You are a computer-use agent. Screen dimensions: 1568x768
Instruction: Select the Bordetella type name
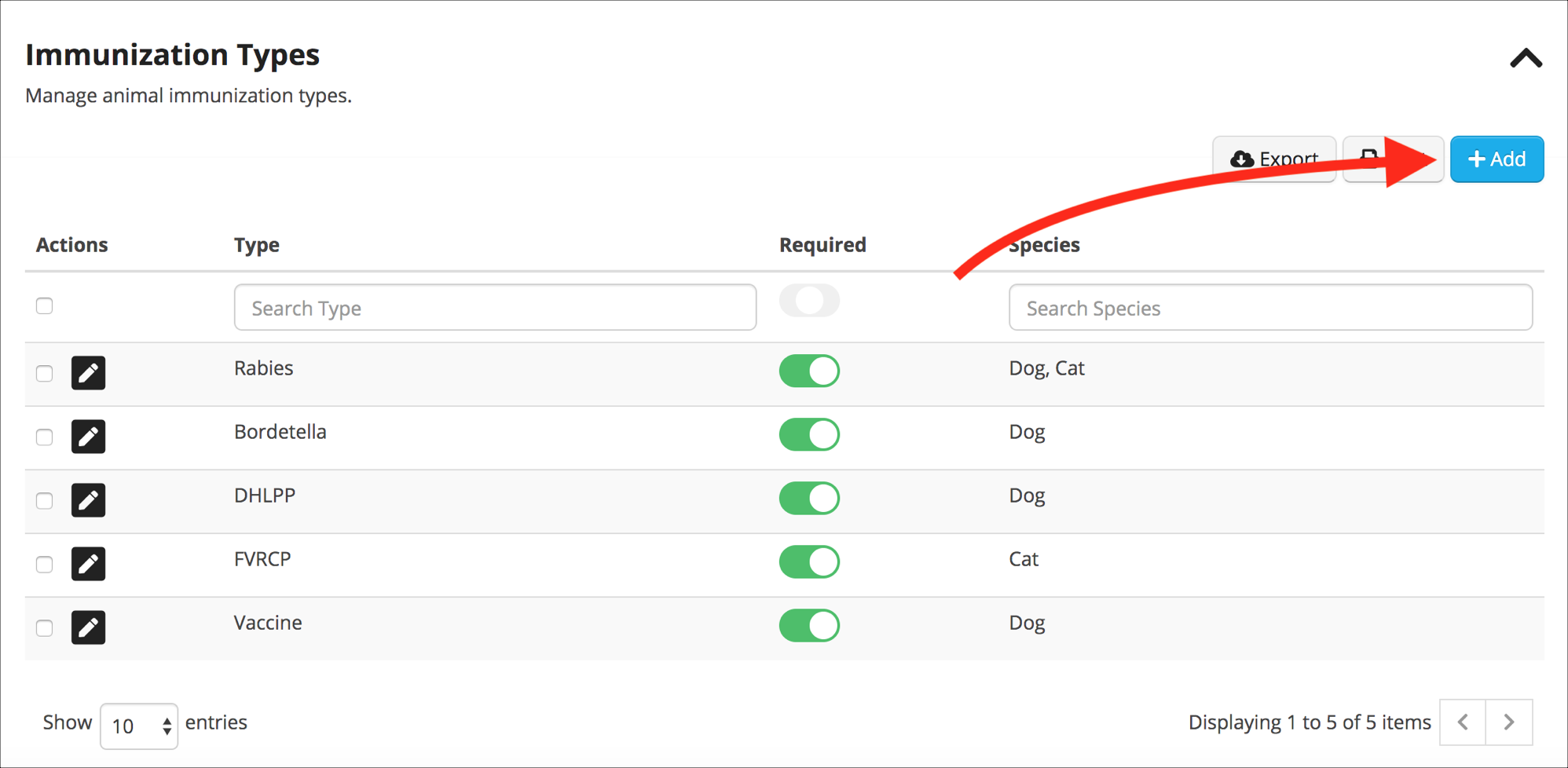coord(280,431)
